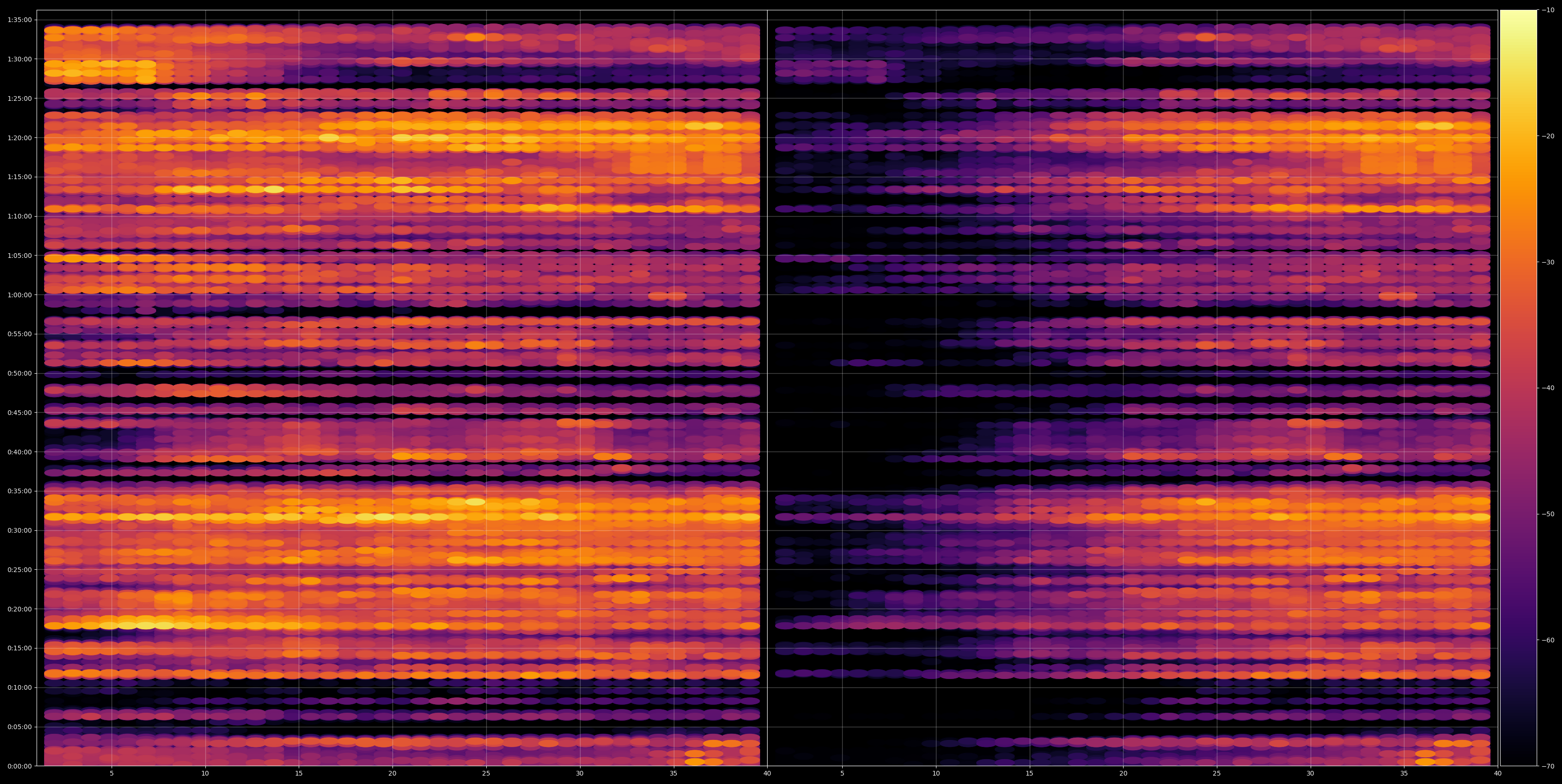This screenshot has width=1562, height=784.
Task: Click the 1:00:00 y-axis tick label
Action: pos(19,294)
